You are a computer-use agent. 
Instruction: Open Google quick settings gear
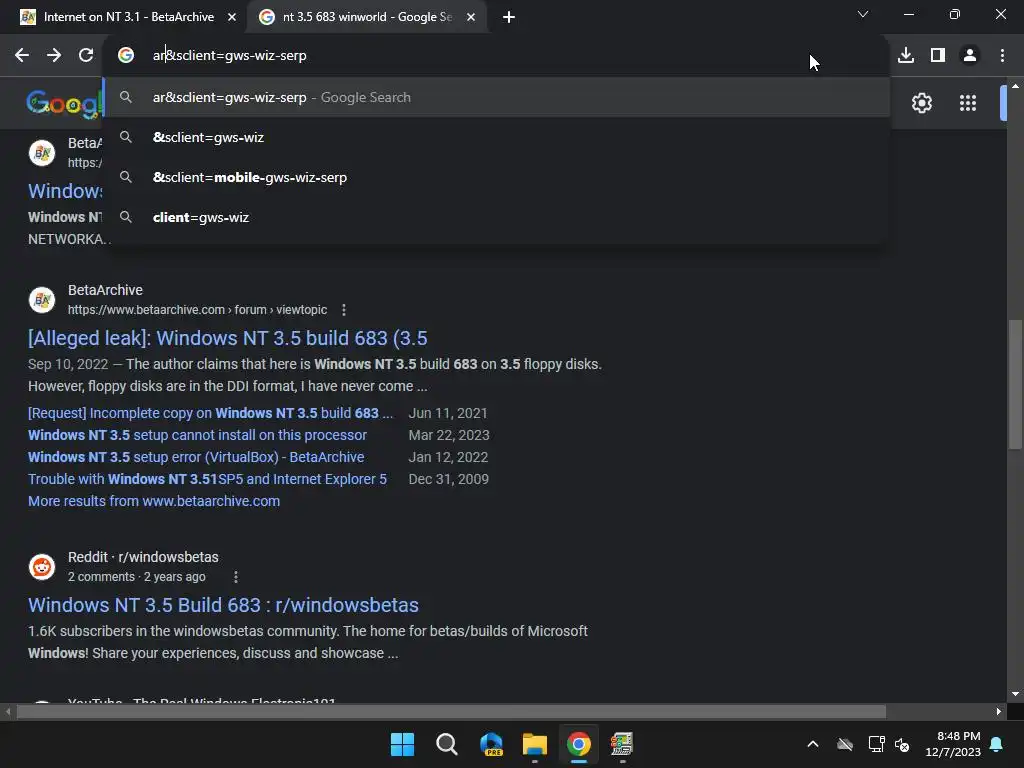pyautogui.click(x=921, y=103)
